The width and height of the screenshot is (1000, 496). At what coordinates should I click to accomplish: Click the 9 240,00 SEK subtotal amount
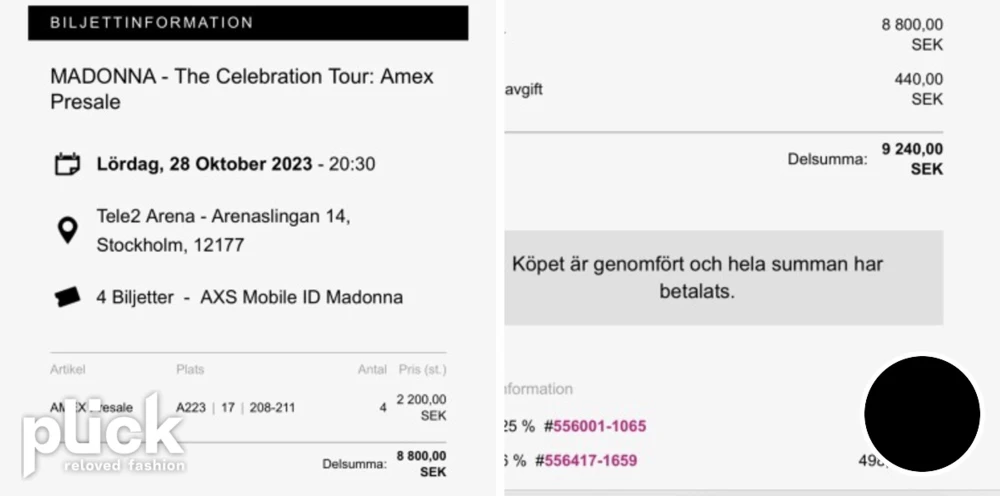click(912, 159)
